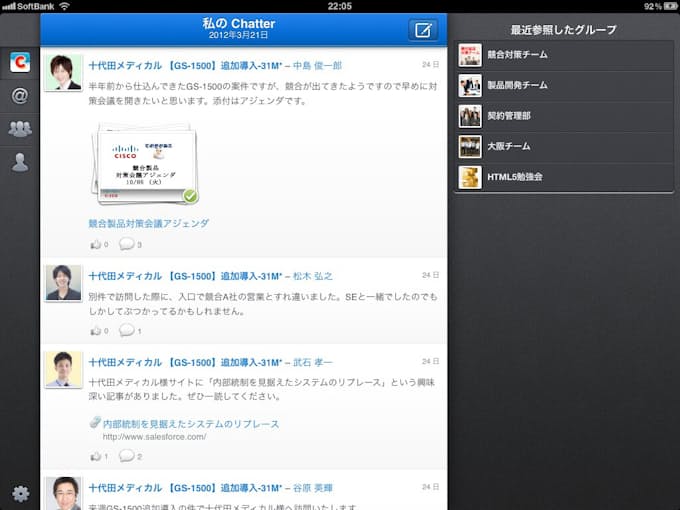680x510 pixels.
Task: Select the 製品開発チーム group
Action: (x=563, y=85)
